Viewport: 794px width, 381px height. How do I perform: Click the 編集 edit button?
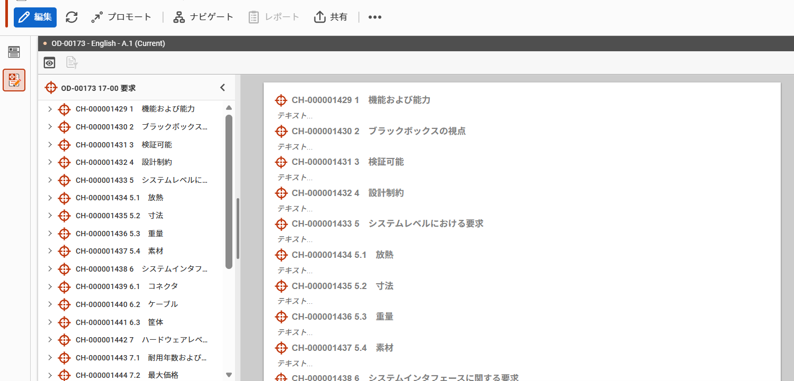pyautogui.click(x=35, y=17)
